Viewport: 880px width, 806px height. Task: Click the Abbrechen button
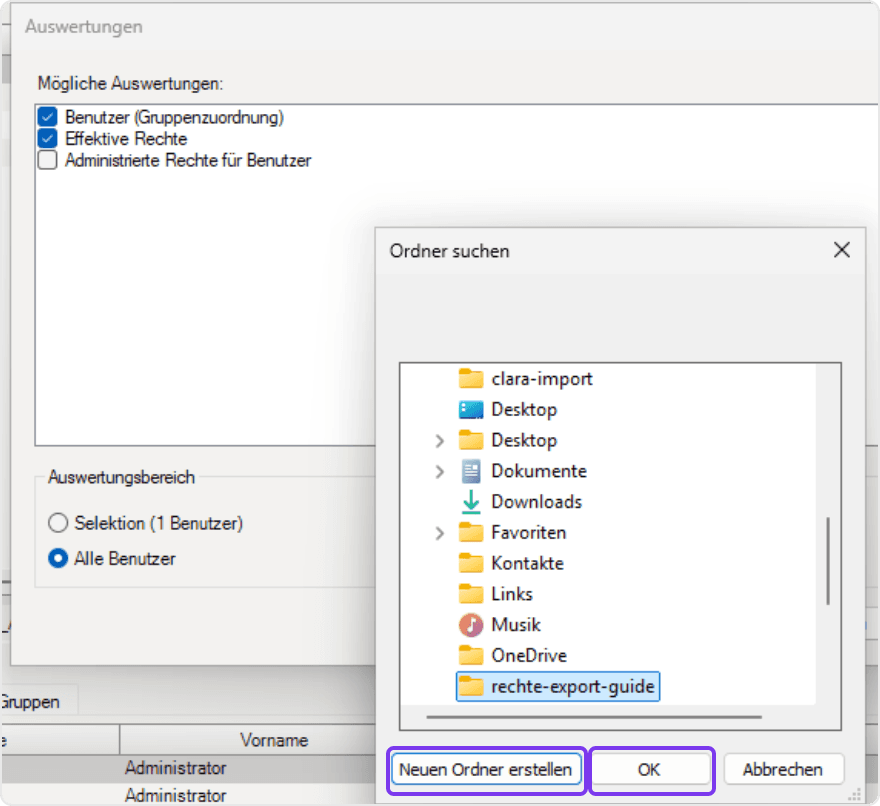(x=783, y=770)
